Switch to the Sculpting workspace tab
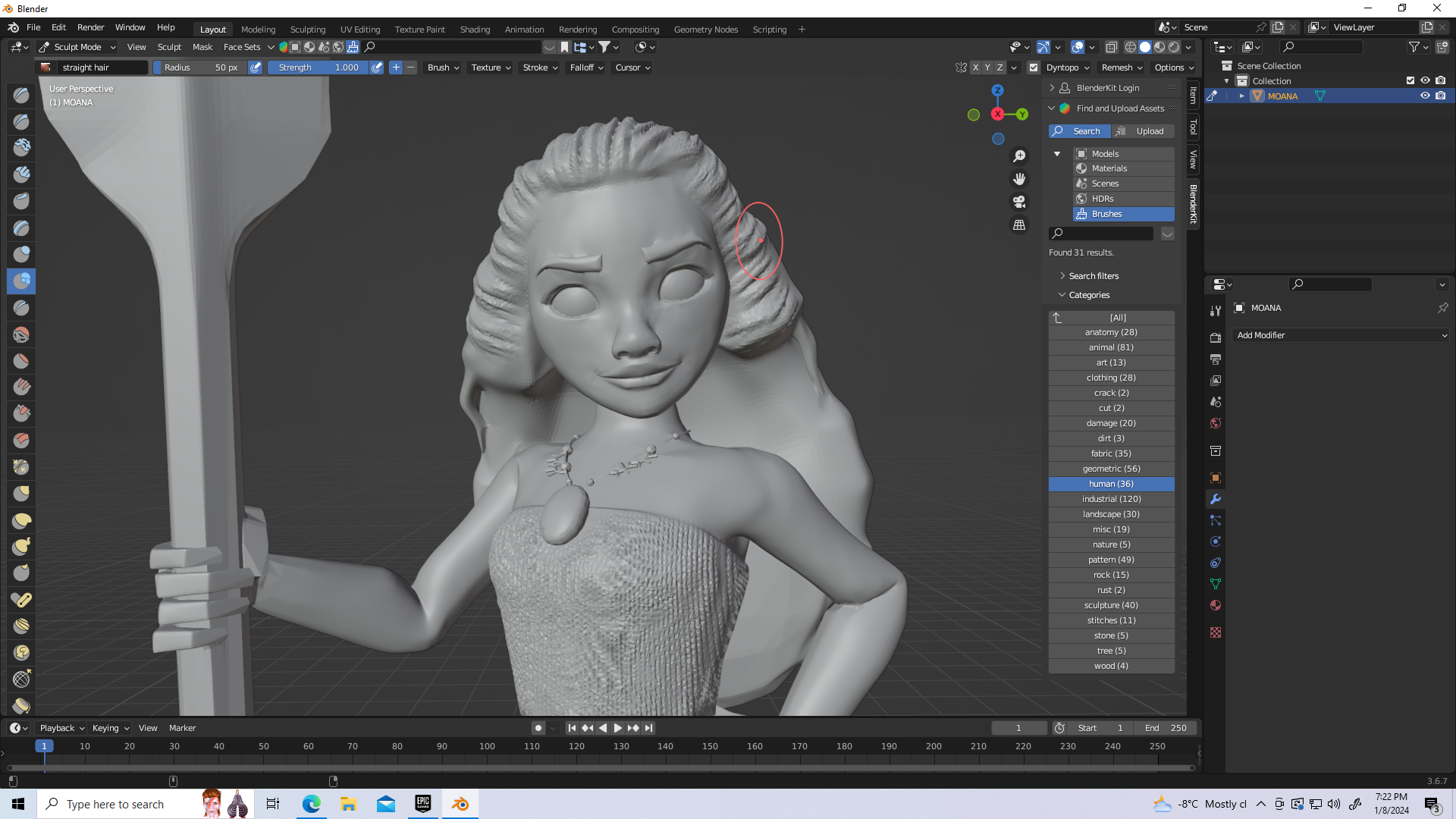 pos(308,30)
